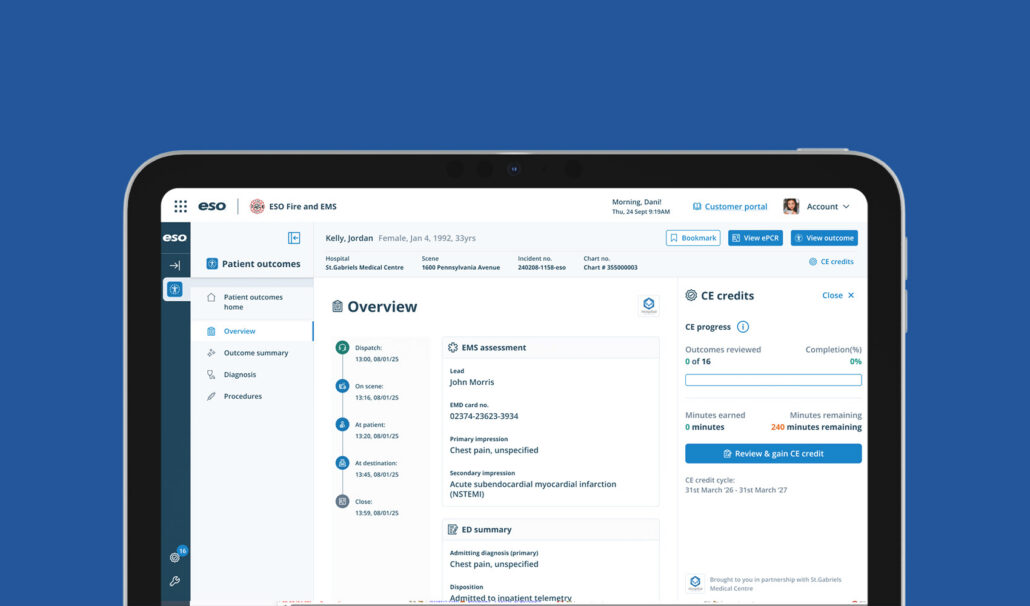This screenshot has height=606, width=1030.
Task: Click secondary impression NSTEMI text
Action: click(533, 489)
